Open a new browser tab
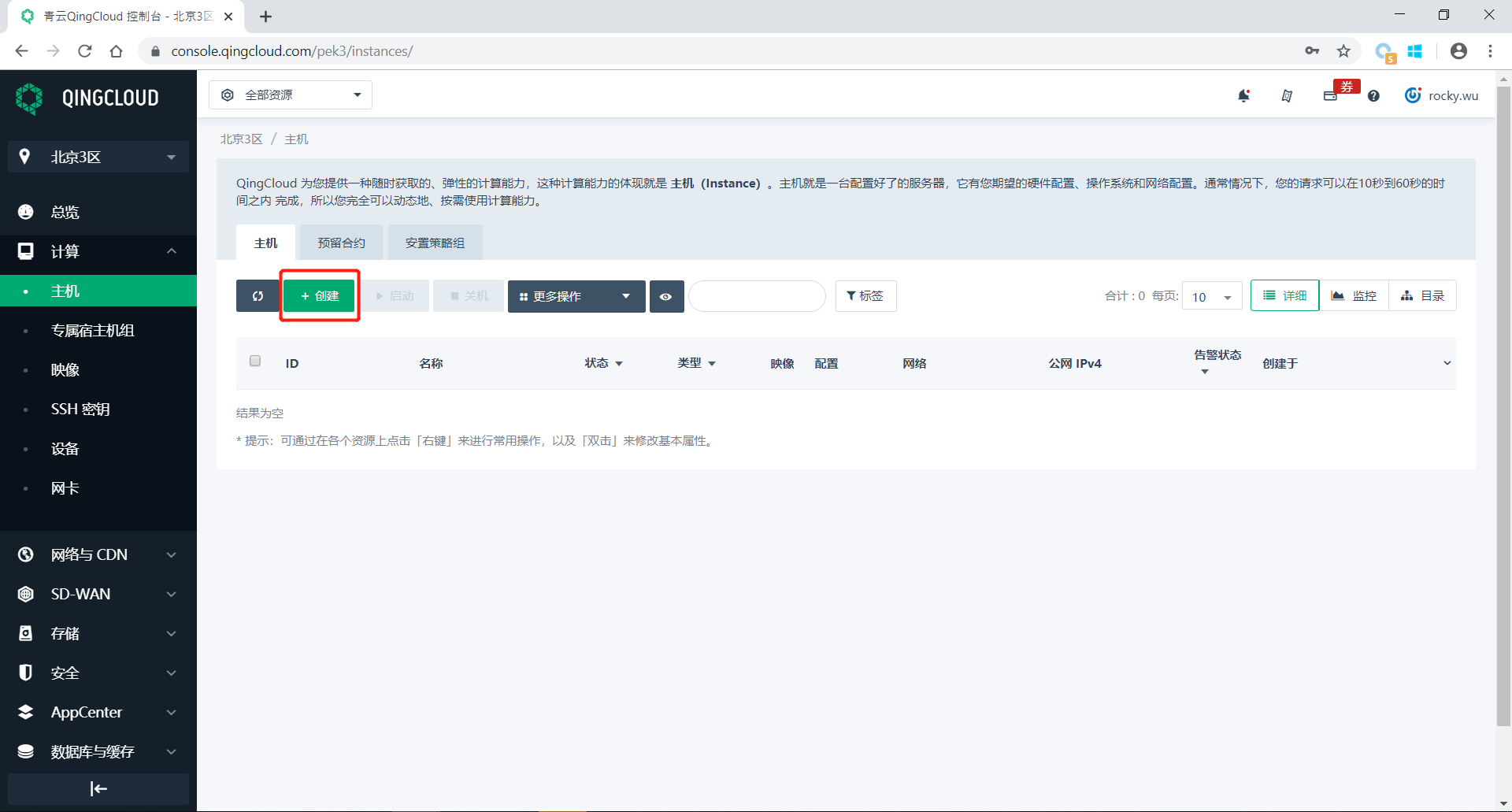This screenshot has height=812, width=1512. coord(265,17)
